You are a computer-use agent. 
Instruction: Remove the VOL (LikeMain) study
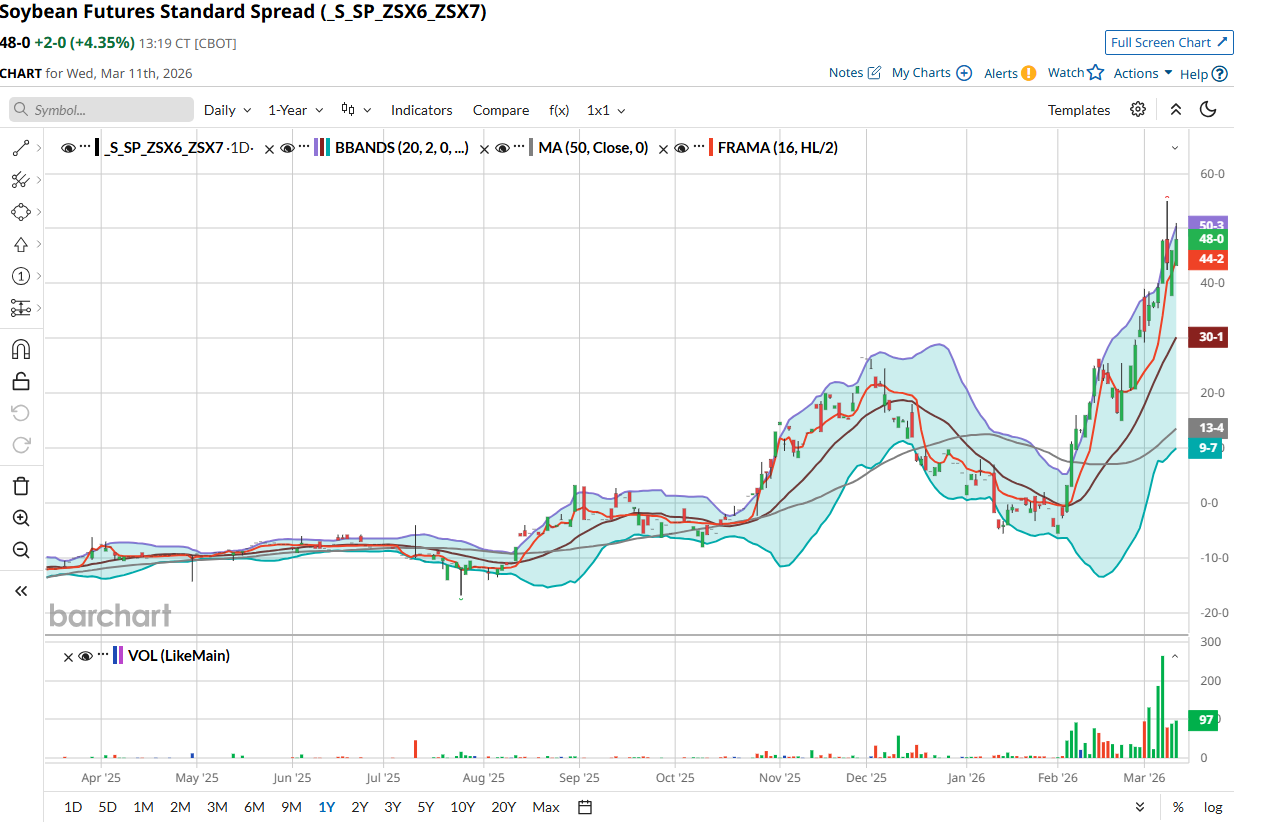(x=68, y=657)
